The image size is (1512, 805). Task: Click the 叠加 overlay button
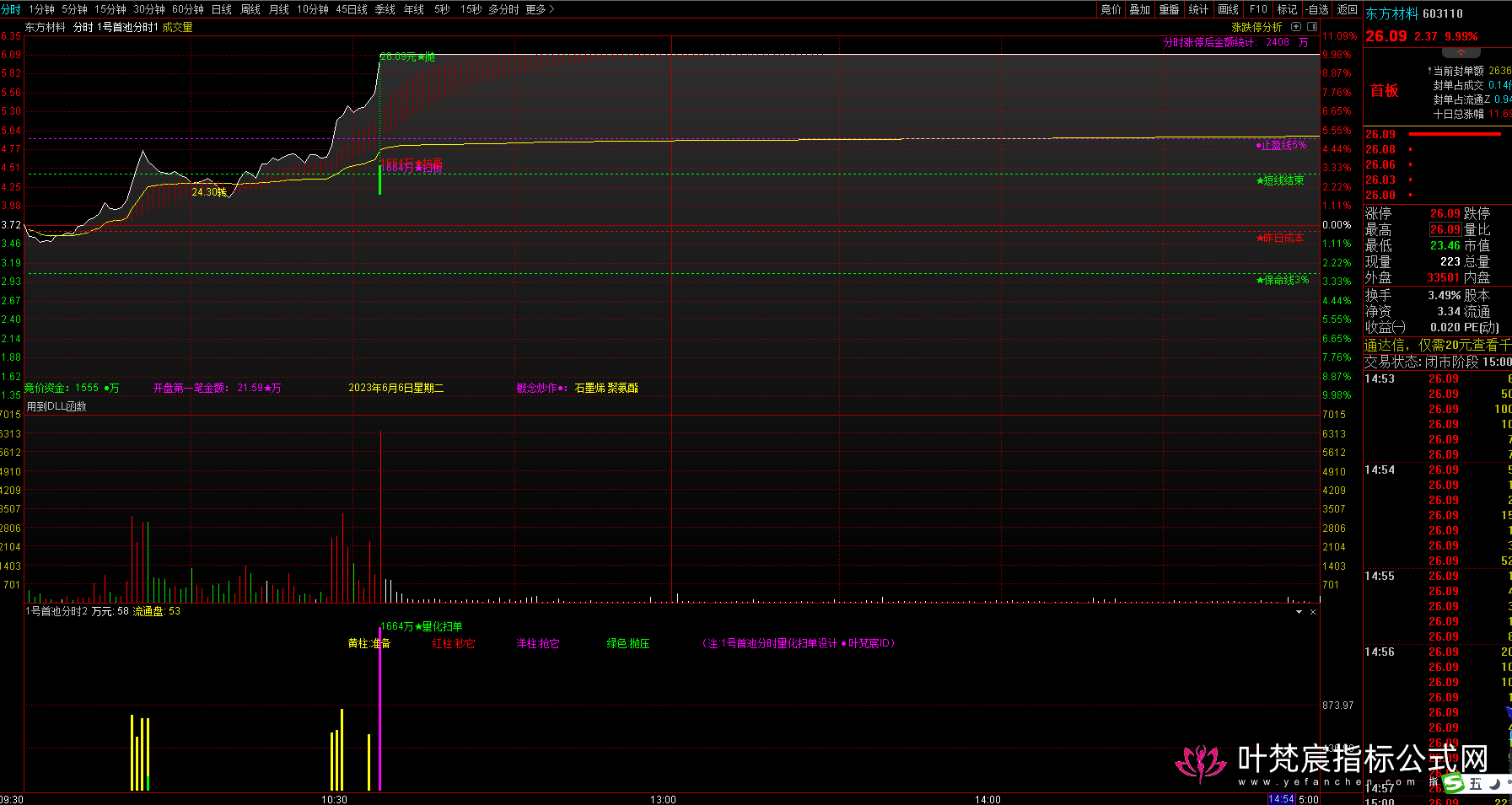(1140, 9)
